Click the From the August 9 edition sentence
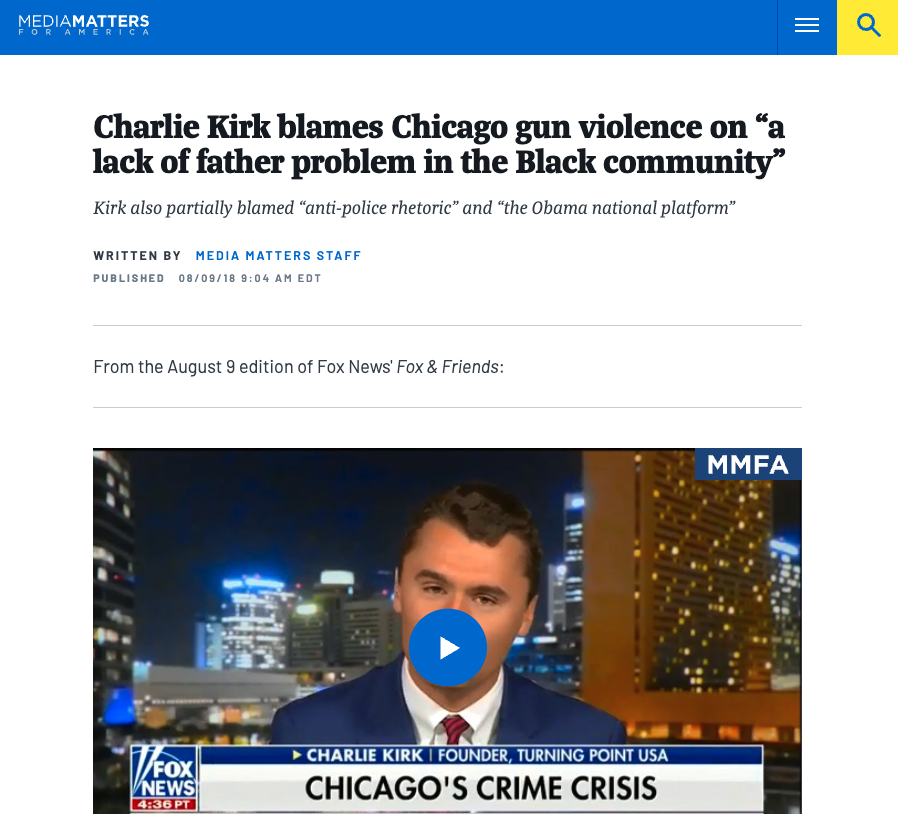Screen dimensions: 898x814 [298, 367]
